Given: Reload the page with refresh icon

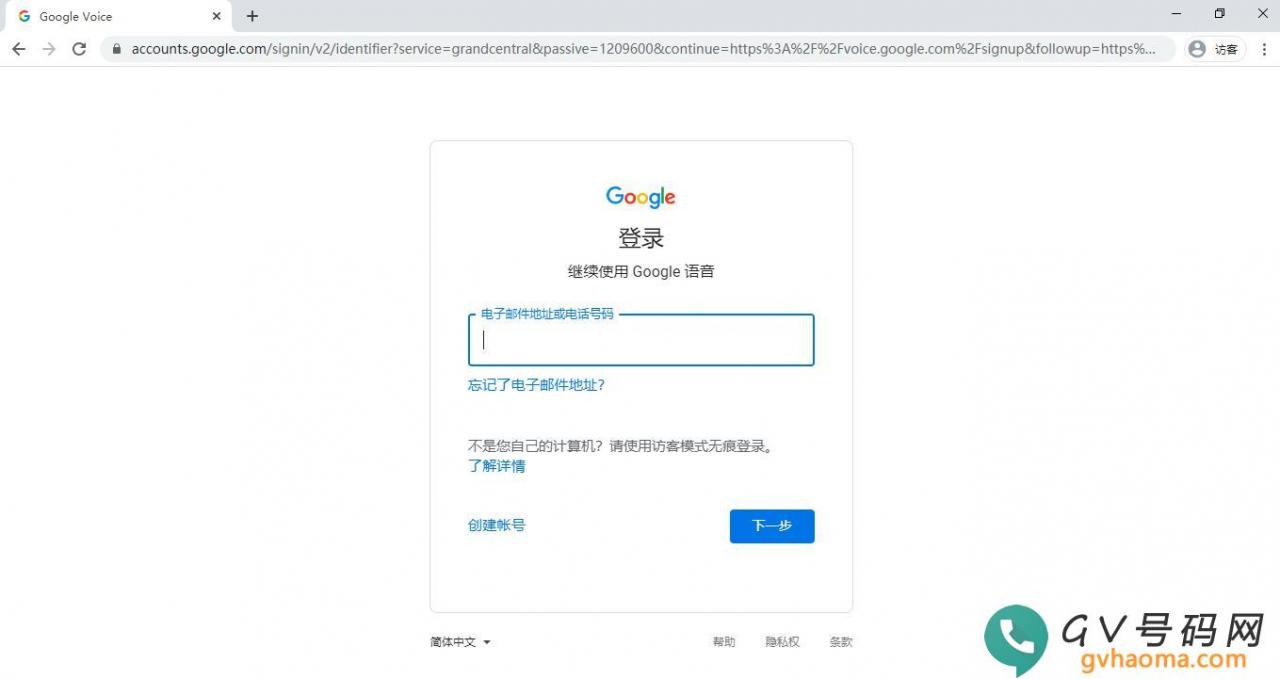Looking at the screenshot, I should pos(79,49).
